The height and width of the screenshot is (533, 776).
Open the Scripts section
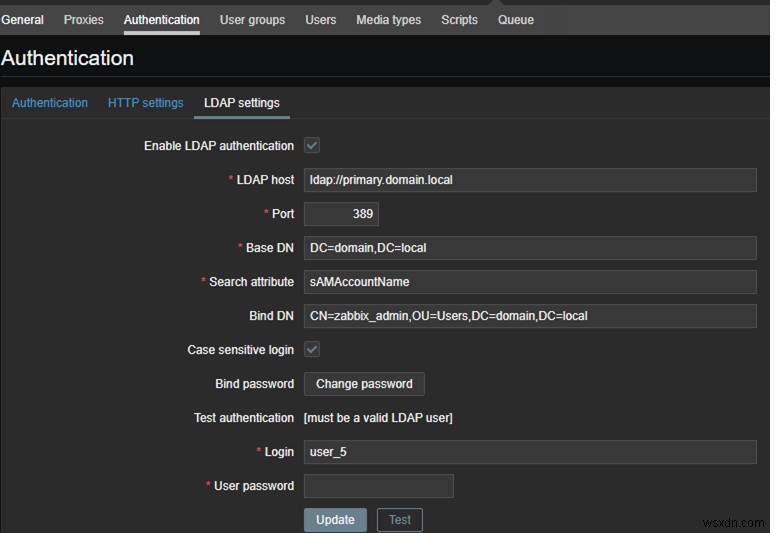click(459, 20)
